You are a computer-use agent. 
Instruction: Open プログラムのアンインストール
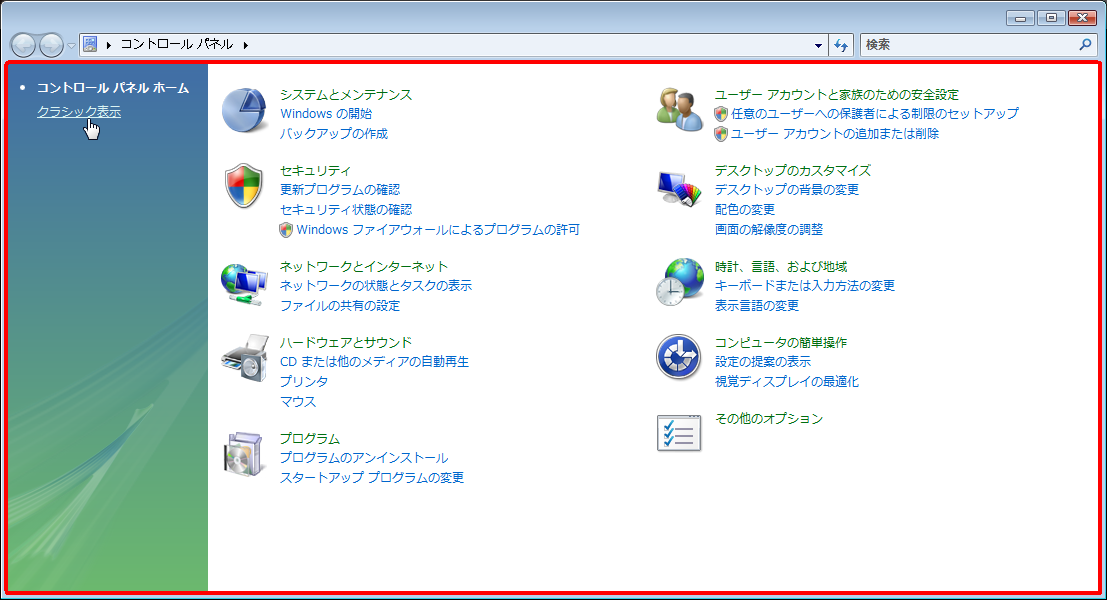pos(364,458)
